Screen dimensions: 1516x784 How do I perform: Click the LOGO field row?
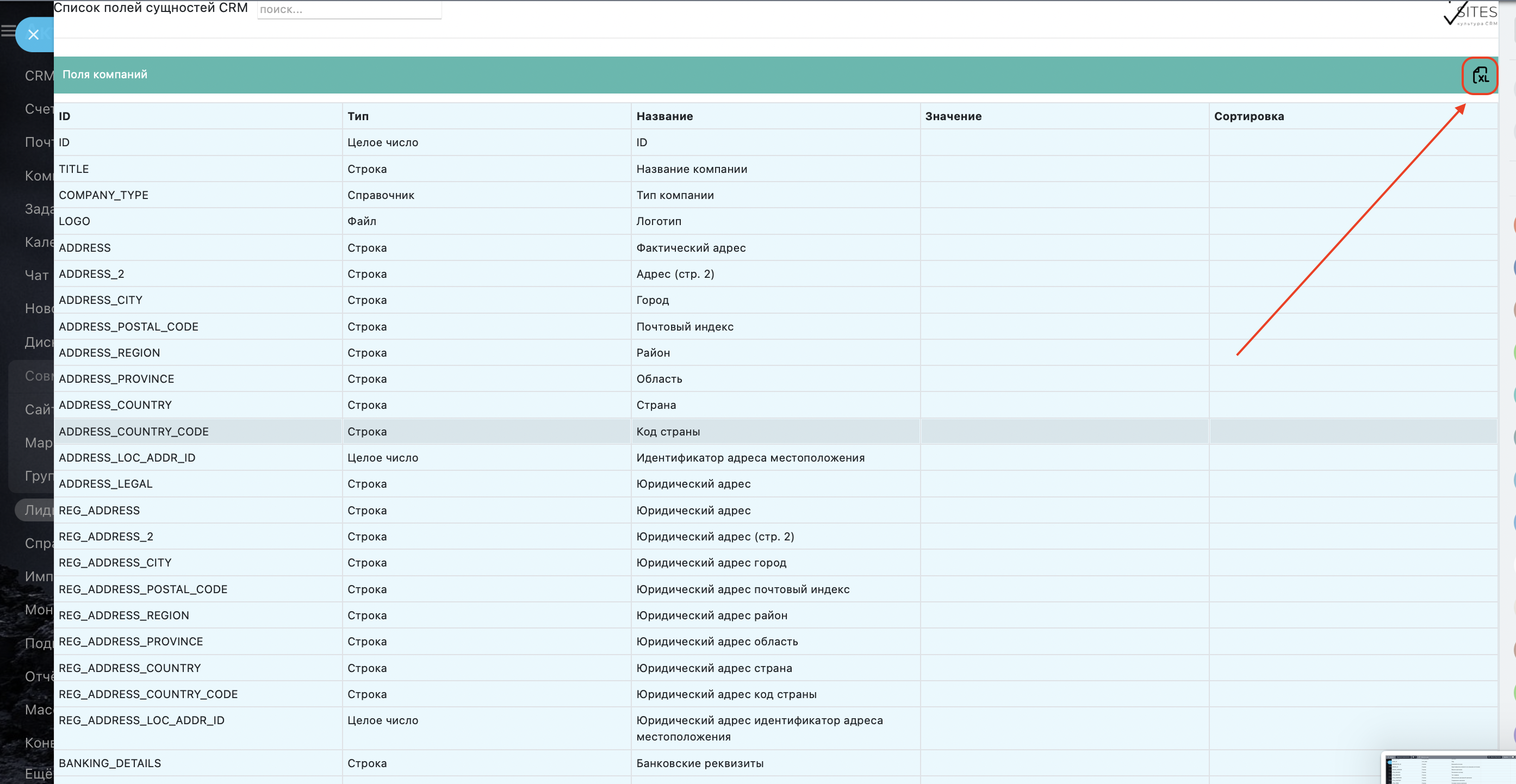(74, 221)
